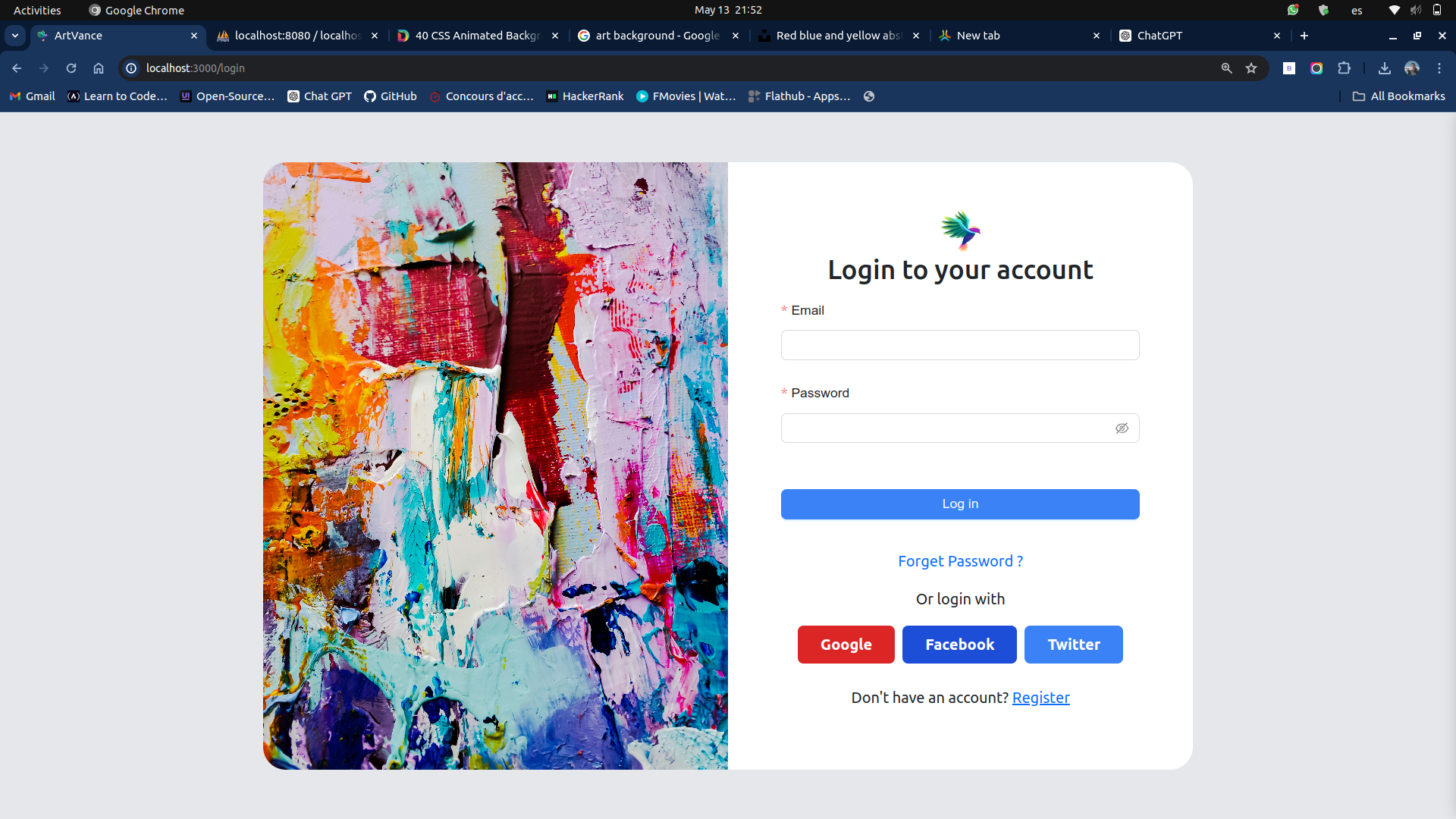Focus the Email input field
Image resolution: width=1456 pixels, height=819 pixels.
[x=960, y=345]
